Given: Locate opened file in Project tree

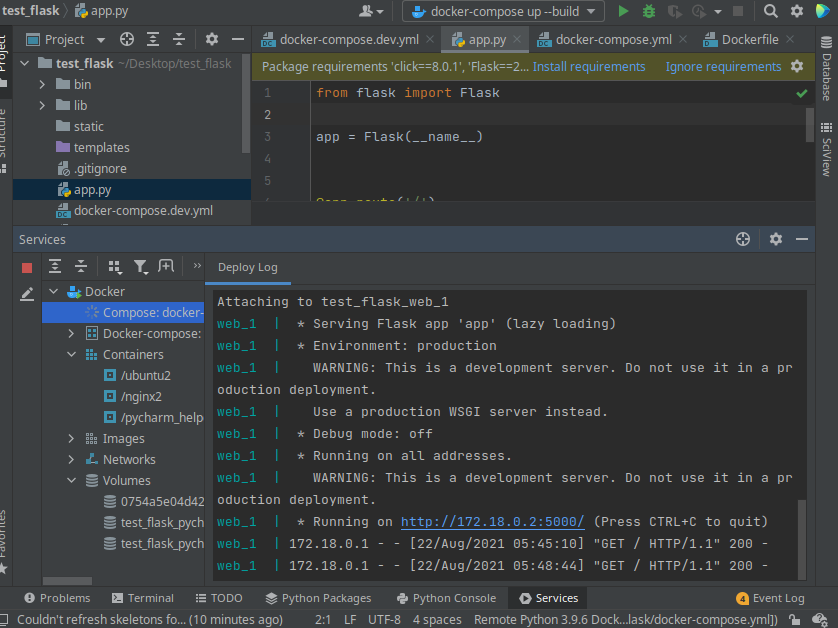Looking at the screenshot, I should coord(127,39).
